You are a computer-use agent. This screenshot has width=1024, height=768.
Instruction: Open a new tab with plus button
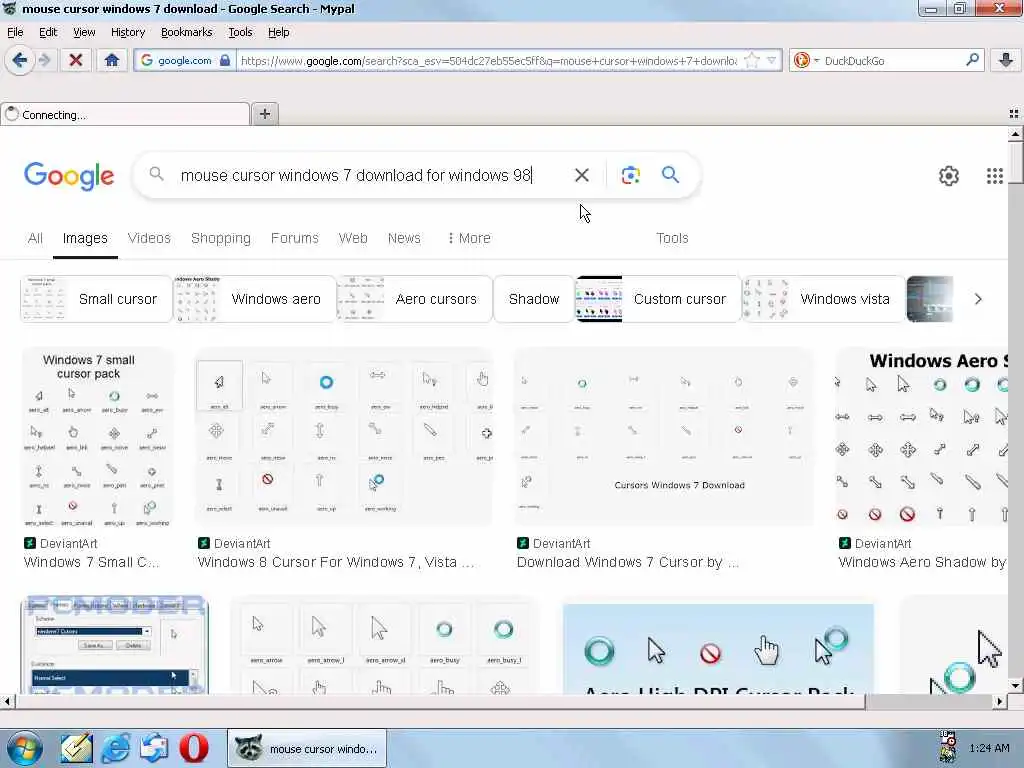[264, 114]
